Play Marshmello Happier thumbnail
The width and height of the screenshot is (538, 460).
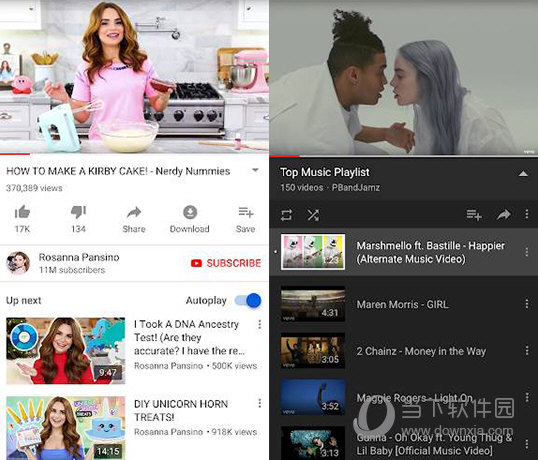tap(313, 252)
